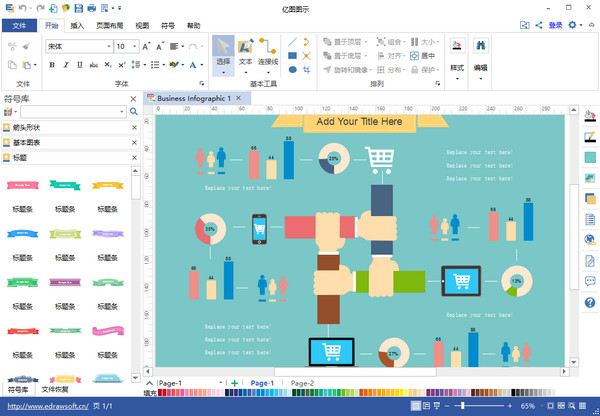The height and width of the screenshot is (416, 600).
Task: Toggle underline text formatting
Action: (x=80, y=65)
